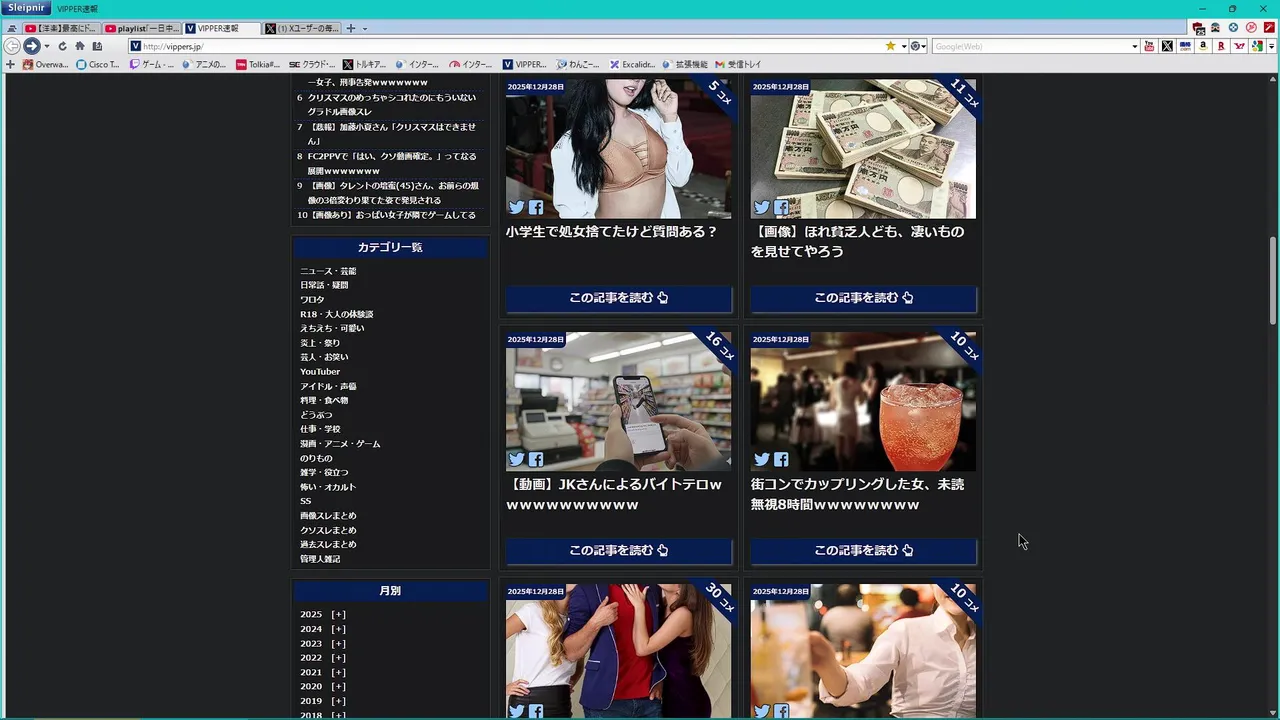
Task: Click the page vertical scrollbar thumb
Action: pos(1272,280)
